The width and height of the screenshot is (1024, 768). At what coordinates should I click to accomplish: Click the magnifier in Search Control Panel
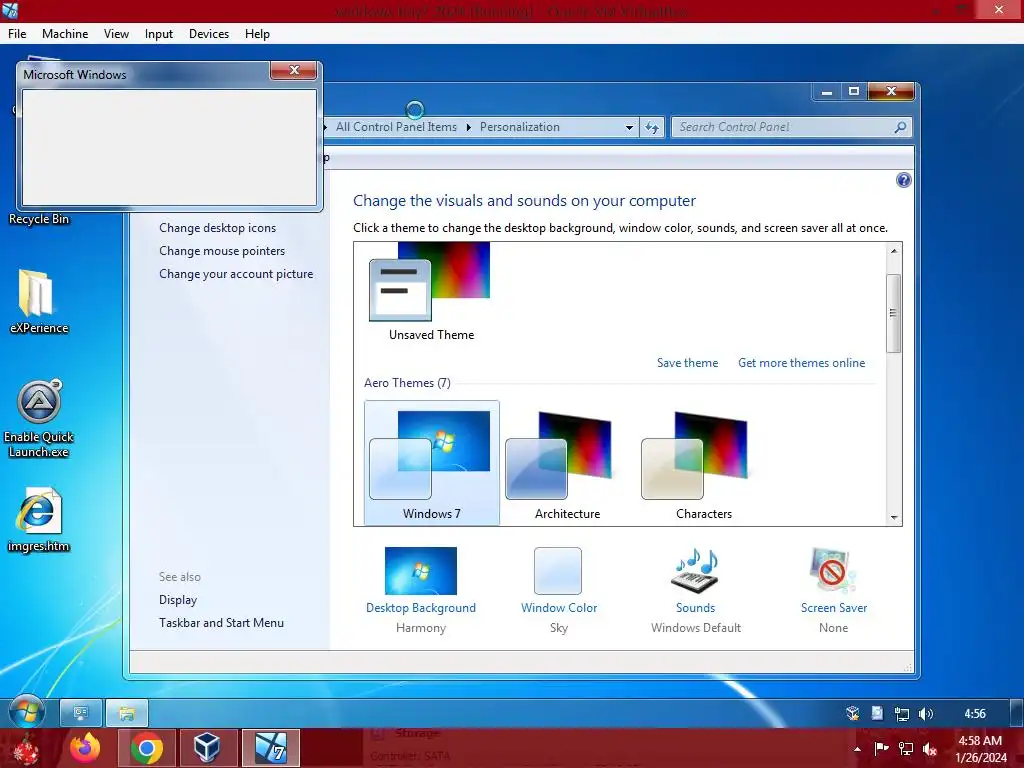tap(900, 127)
